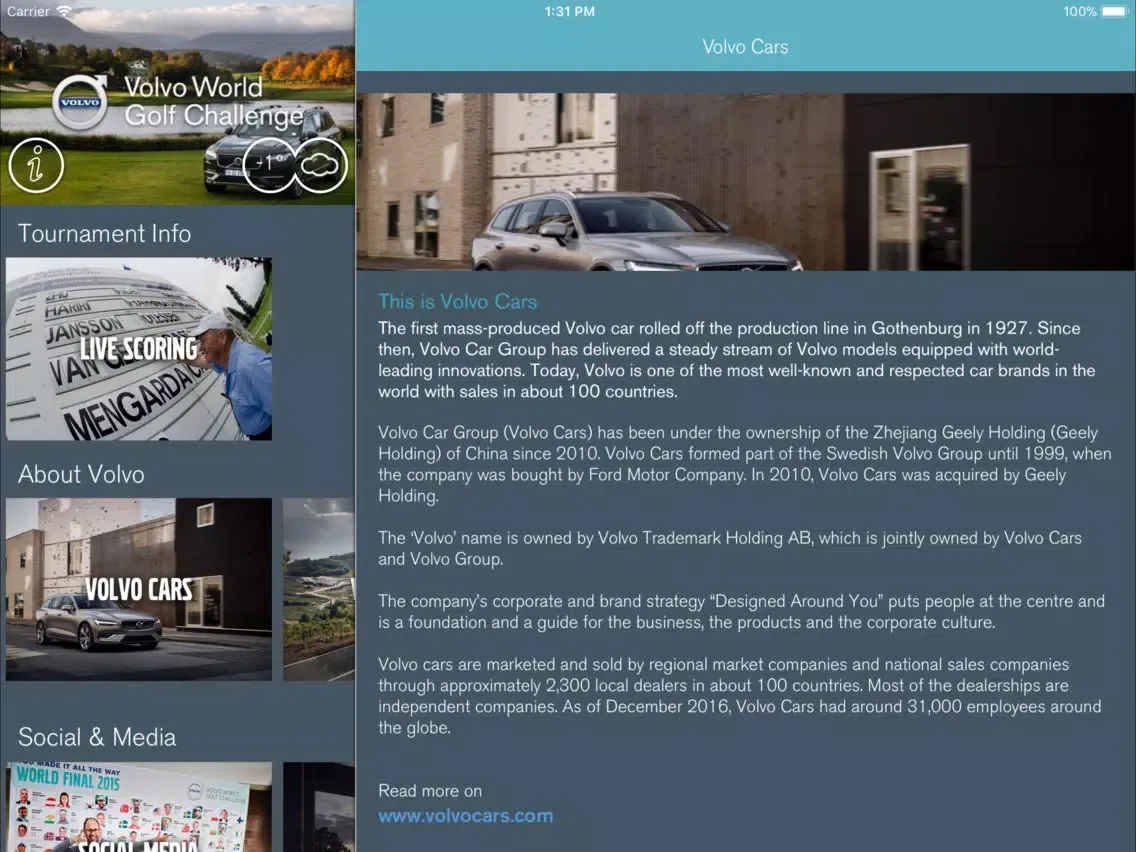This screenshot has width=1136, height=852.
Task: Click the Tournament Info section heading
Action: coord(104,233)
